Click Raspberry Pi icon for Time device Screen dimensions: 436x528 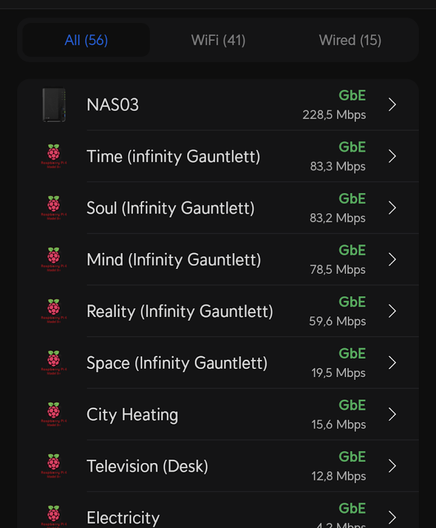click(54, 156)
